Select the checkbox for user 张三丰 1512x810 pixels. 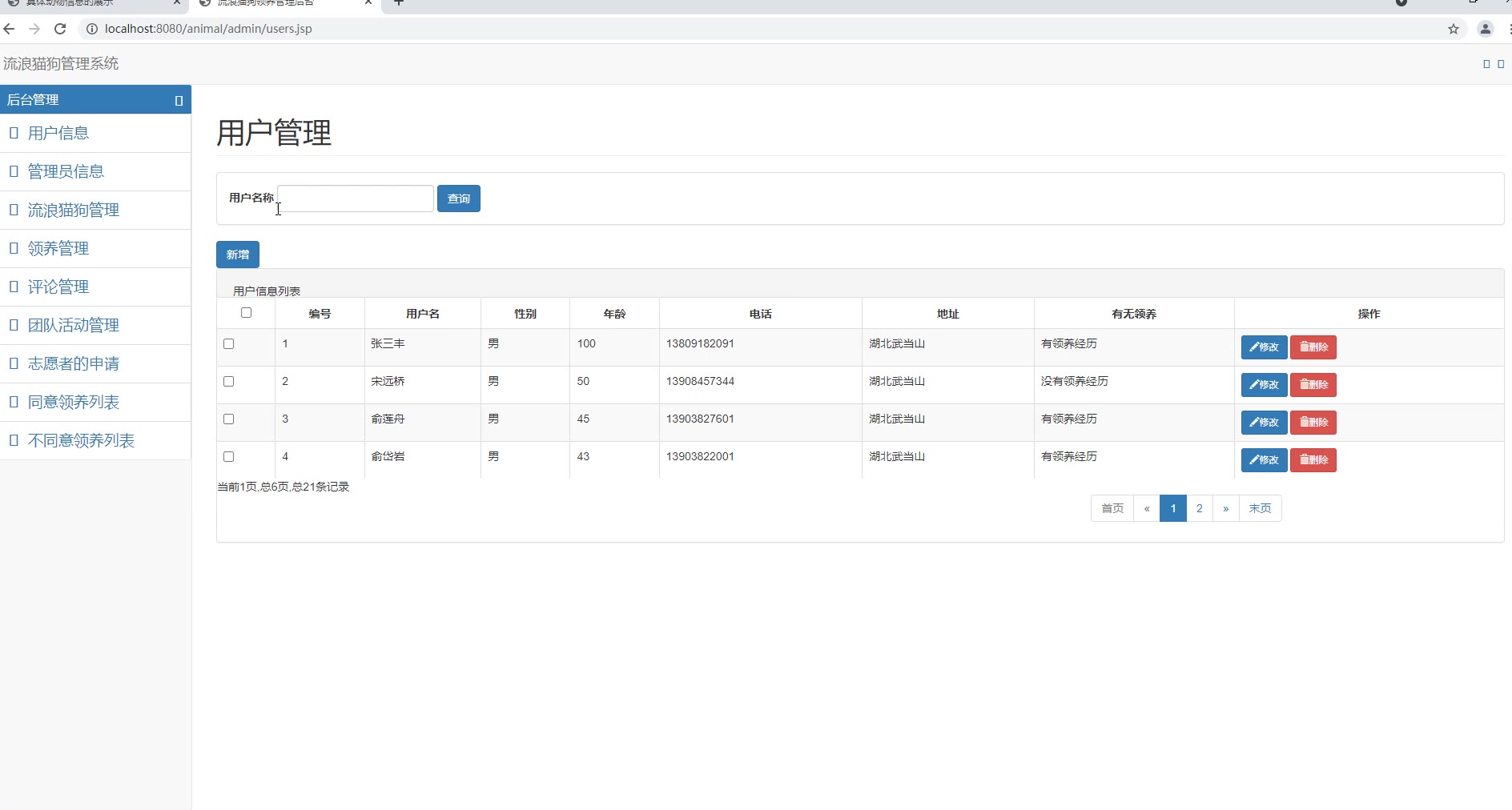click(x=228, y=344)
